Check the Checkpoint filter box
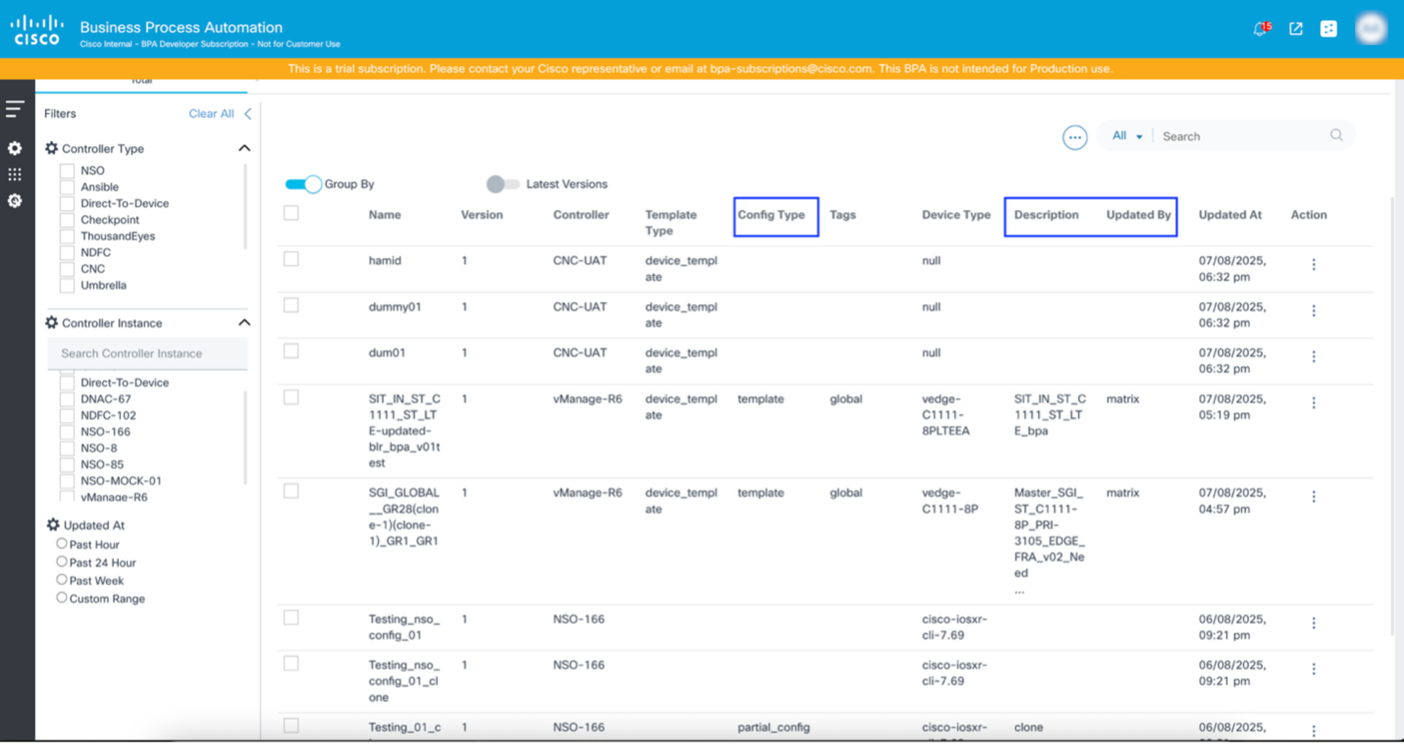The height and width of the screenshot is (746, 1404). click(x=67, y=220)
